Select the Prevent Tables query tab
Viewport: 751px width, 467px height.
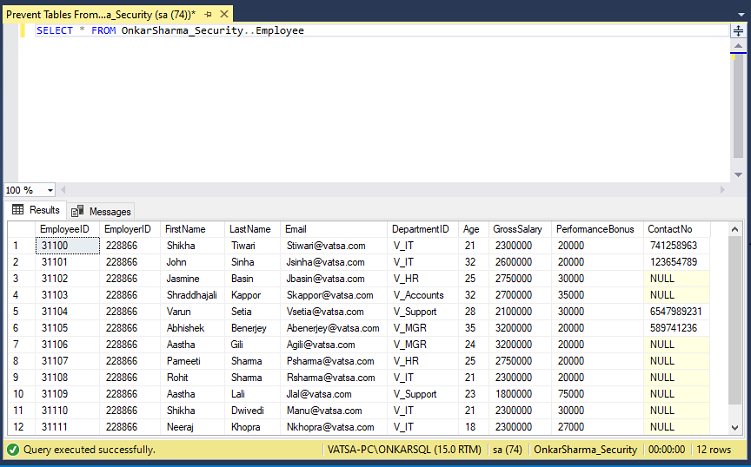pos(100,13)
